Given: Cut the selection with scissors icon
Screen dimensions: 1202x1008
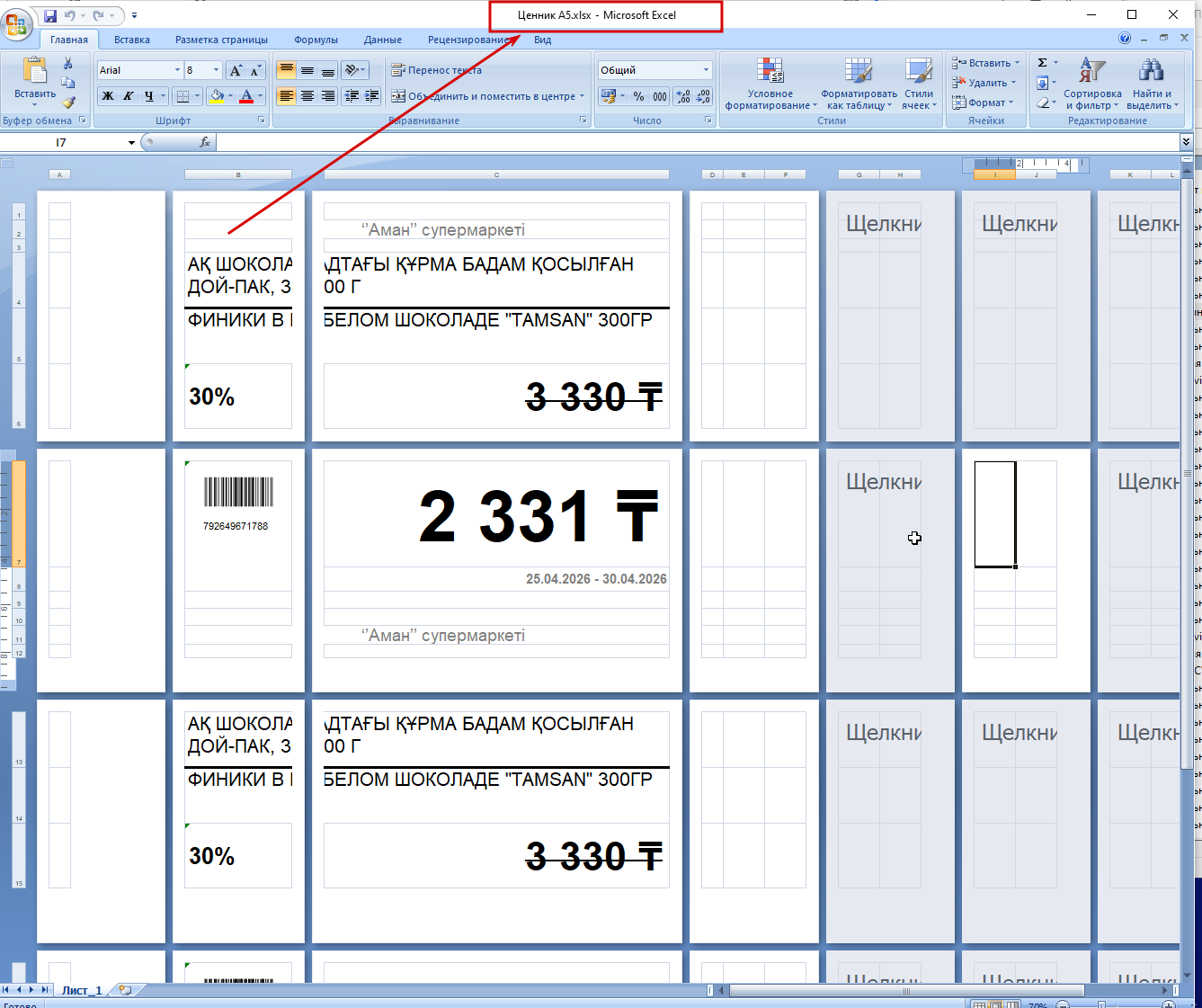Looking at the screenshot, I should tap(68, 63).
